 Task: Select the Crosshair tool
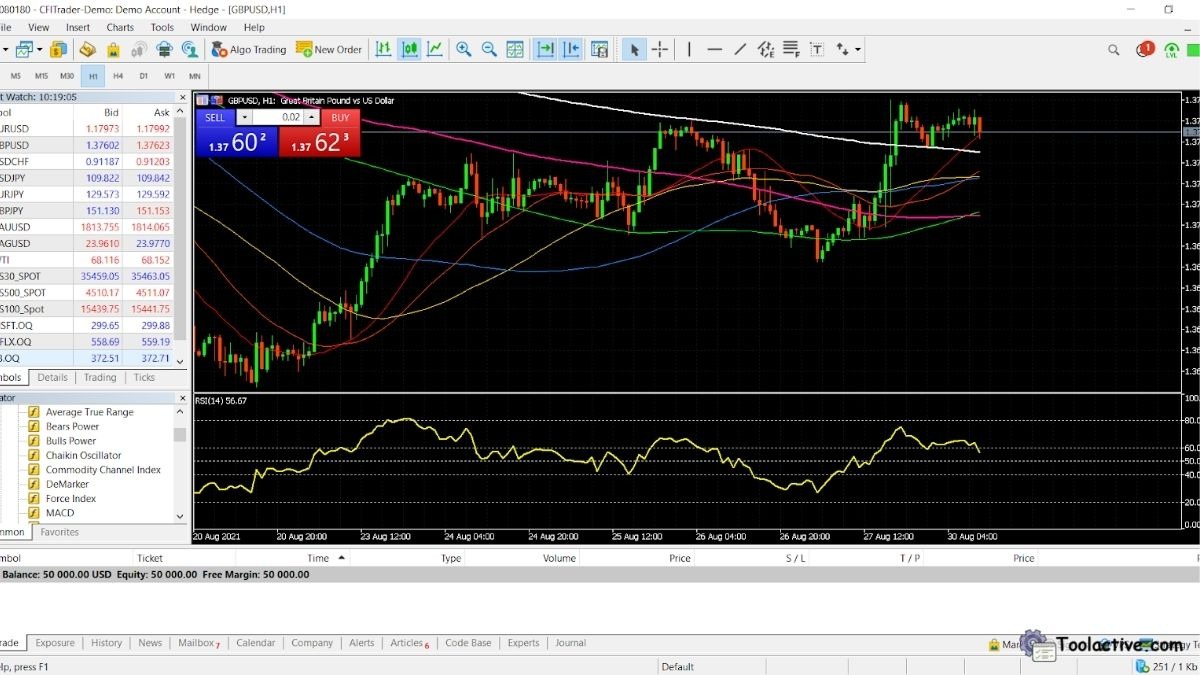coord(660,49)
